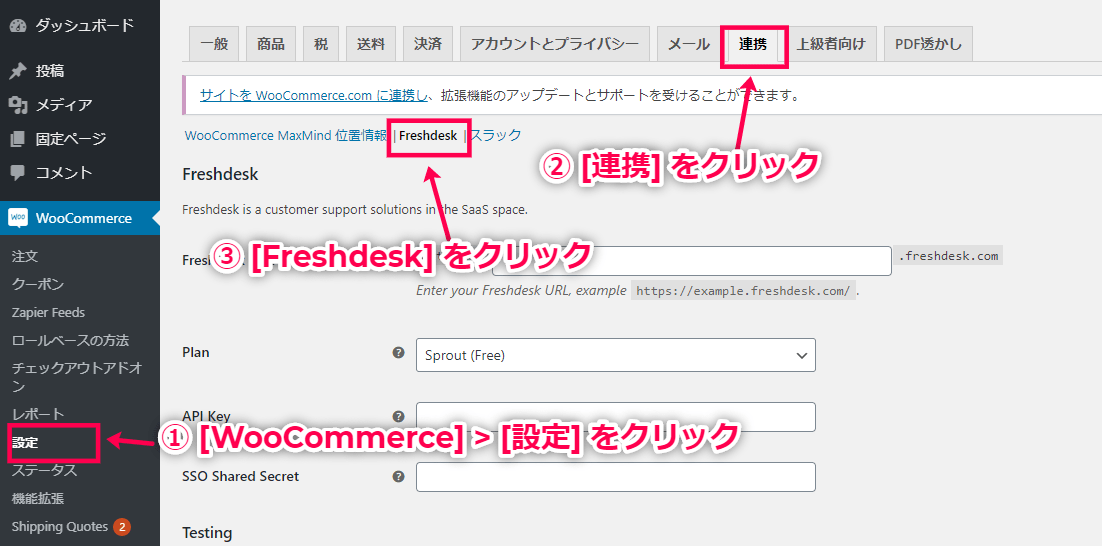Click the Woo logo icon in sidebar
This screenshot has height=546, width=1102.
tap(18, 218)
